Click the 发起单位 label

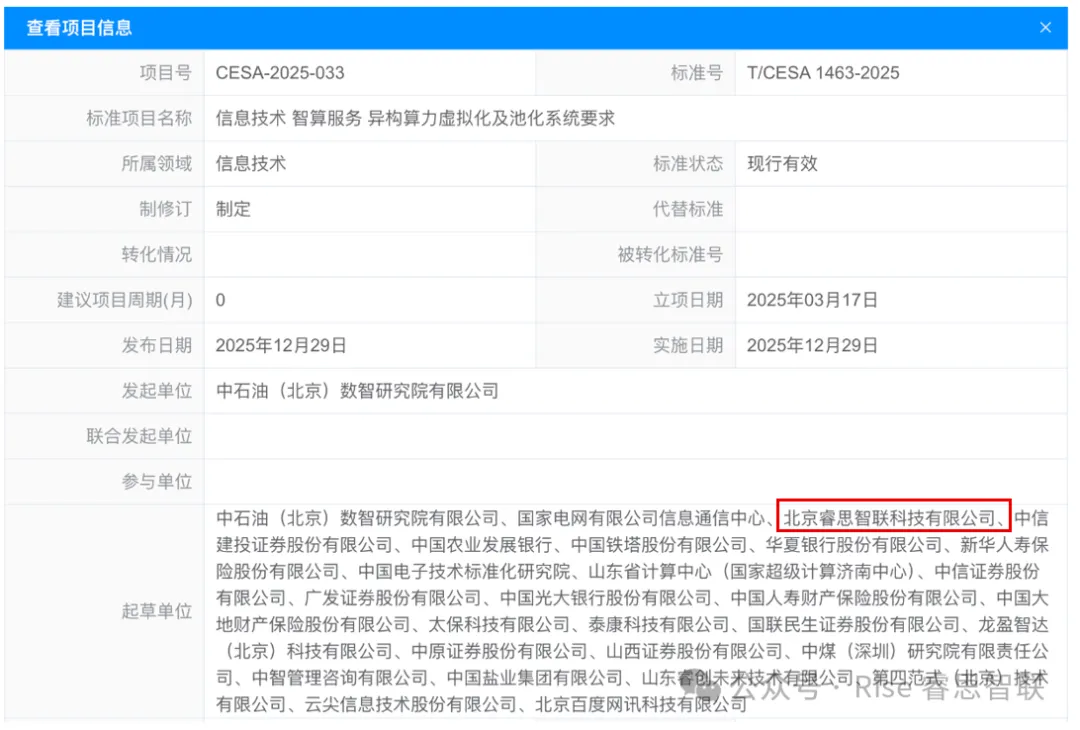[x=156, y=391]
